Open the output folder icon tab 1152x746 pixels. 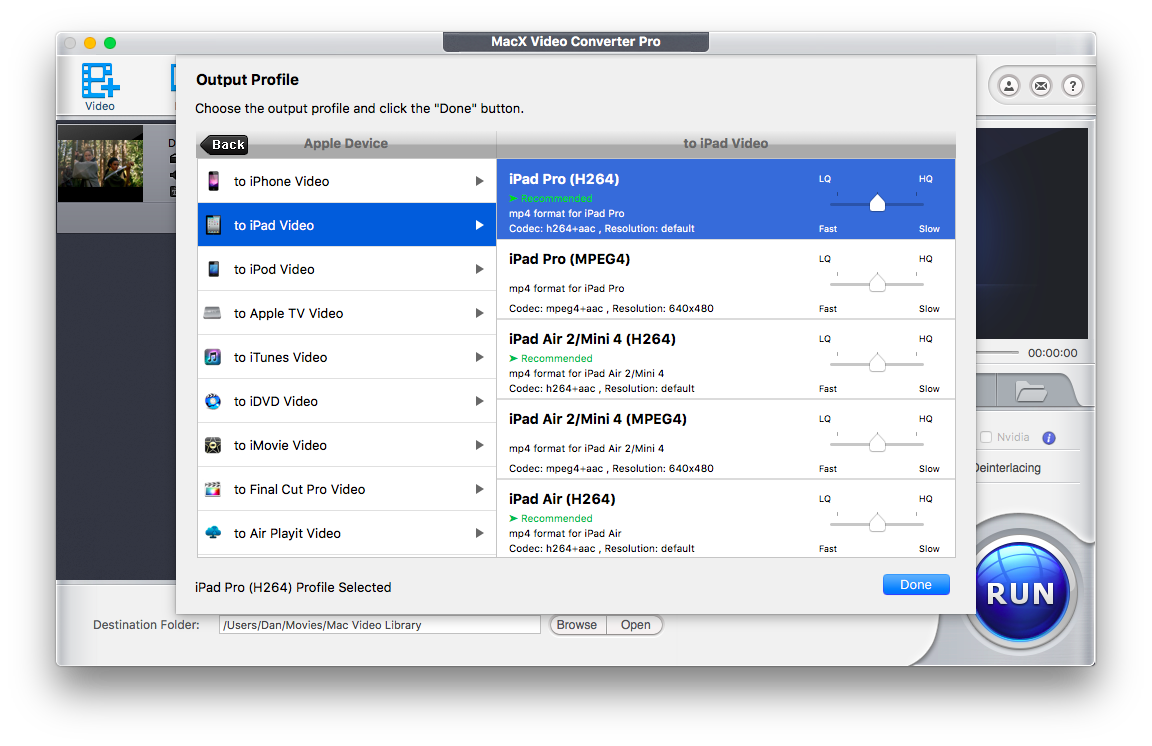[1032, 390]
